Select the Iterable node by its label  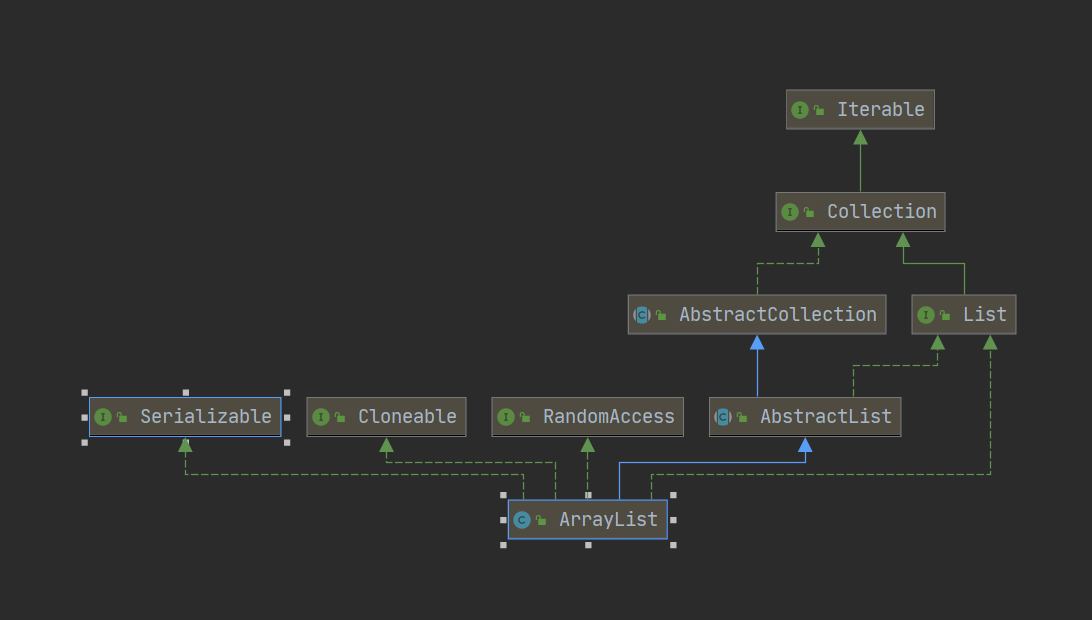point(880,110)
